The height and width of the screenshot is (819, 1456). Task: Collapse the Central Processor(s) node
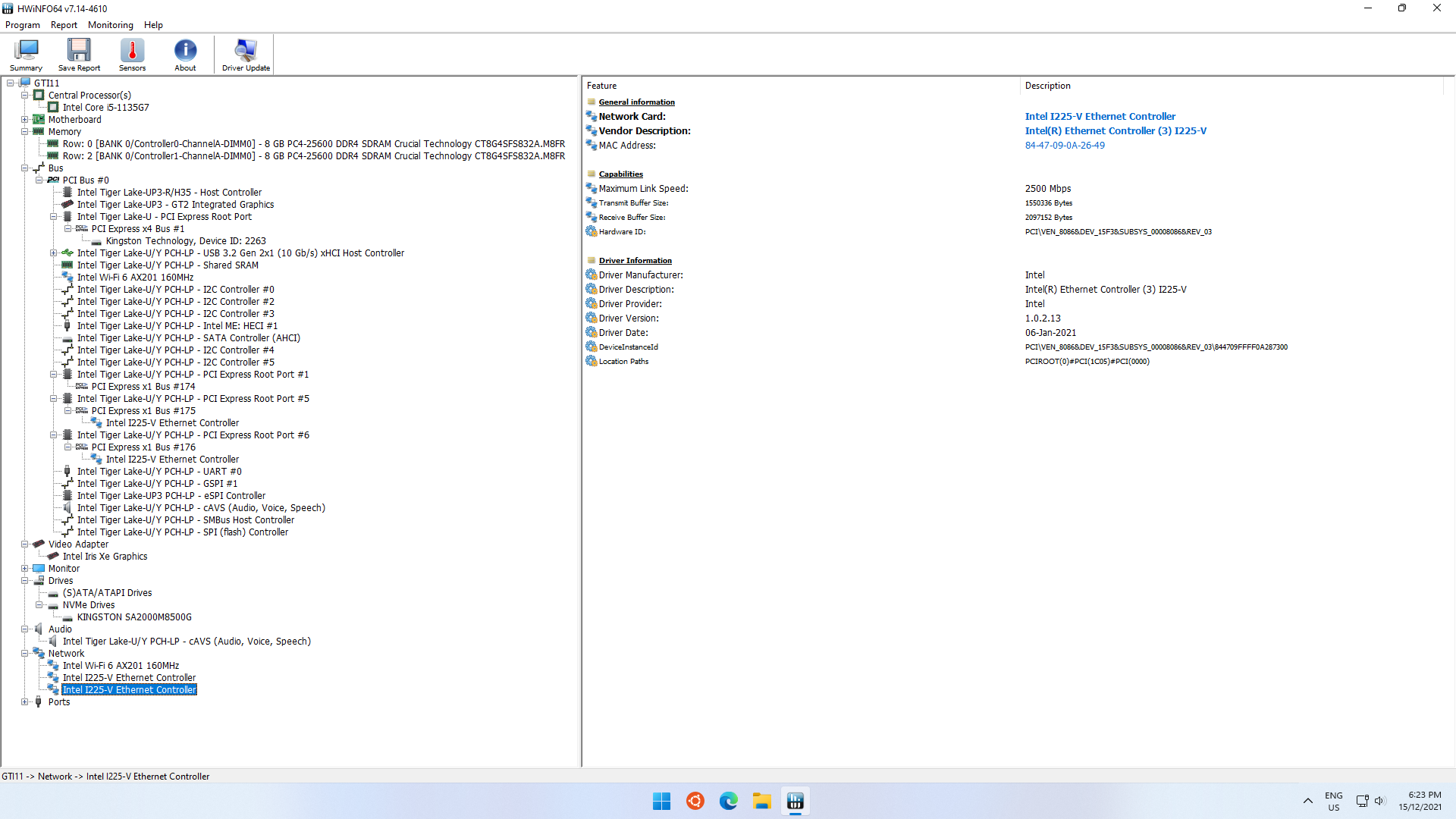[24, 96]
